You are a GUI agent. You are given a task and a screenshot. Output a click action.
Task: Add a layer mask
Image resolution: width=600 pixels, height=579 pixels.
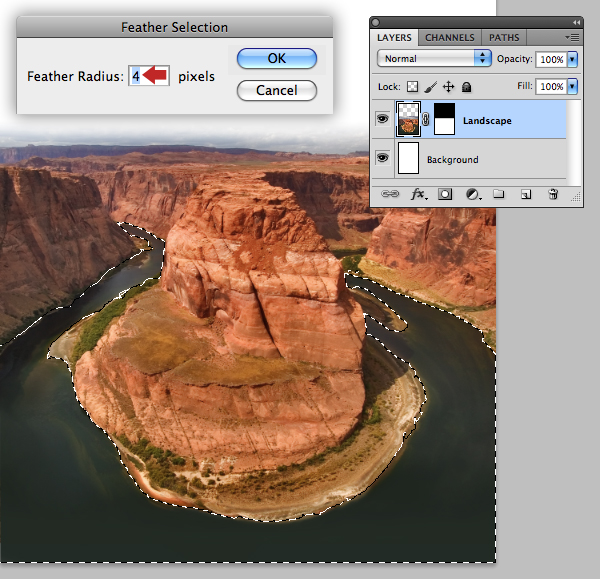point(445,194)
